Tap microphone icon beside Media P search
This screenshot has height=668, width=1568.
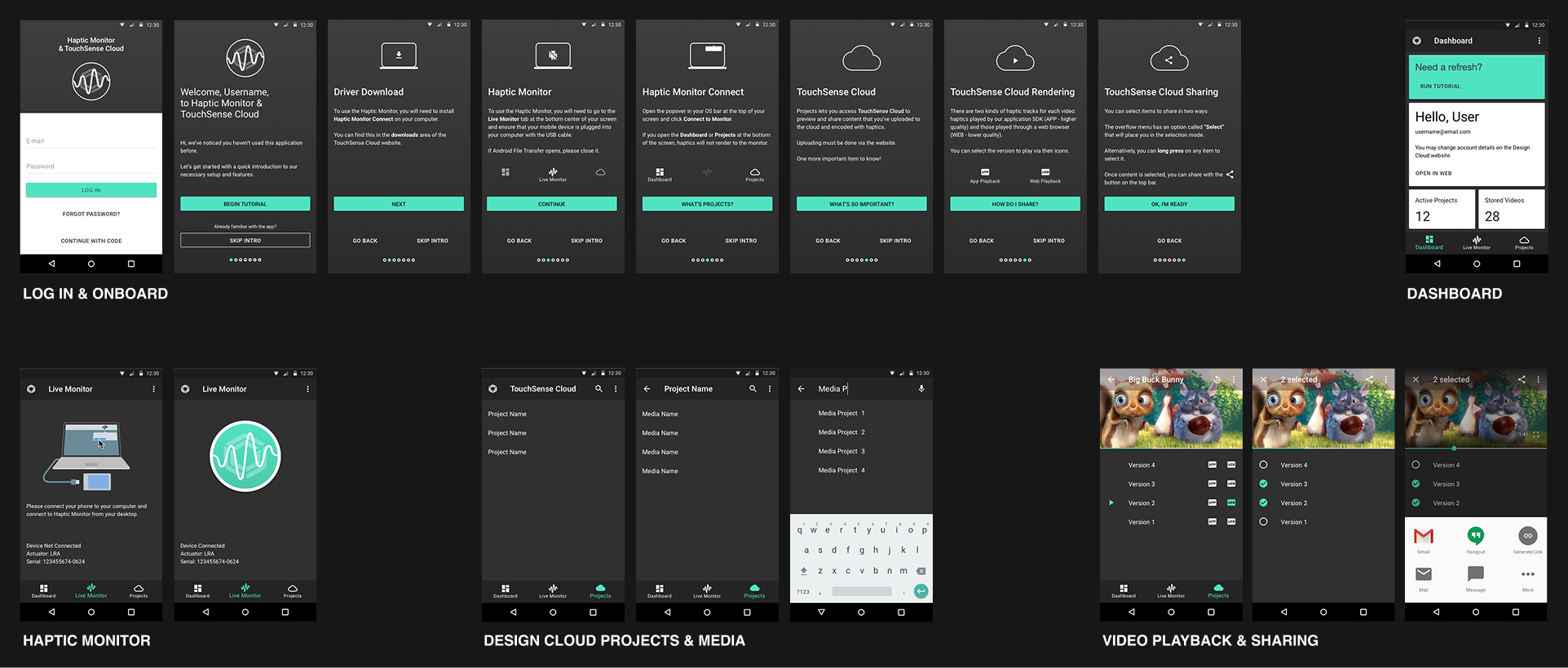[x=921, y=389]
